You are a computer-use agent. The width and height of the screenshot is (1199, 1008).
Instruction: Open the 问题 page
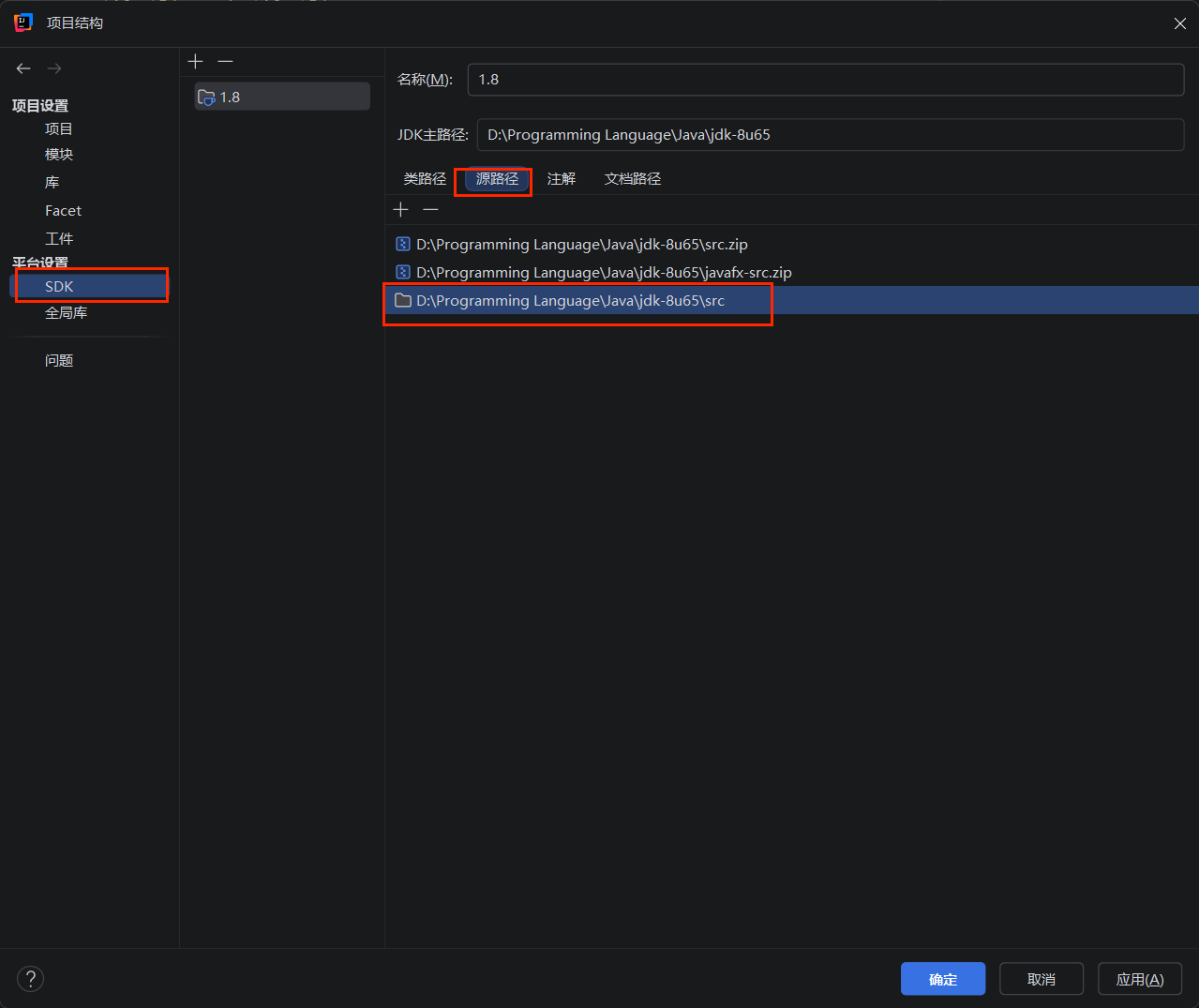pos(59,360)
